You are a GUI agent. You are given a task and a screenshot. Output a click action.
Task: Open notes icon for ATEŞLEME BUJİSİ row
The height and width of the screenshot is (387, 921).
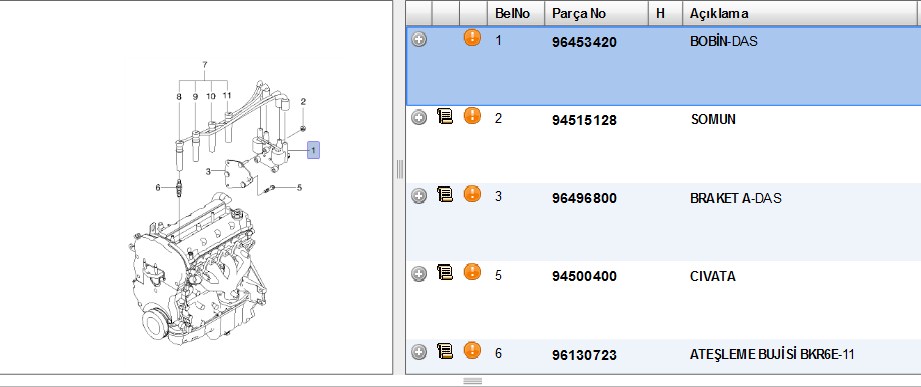click(x=445, y=351)
